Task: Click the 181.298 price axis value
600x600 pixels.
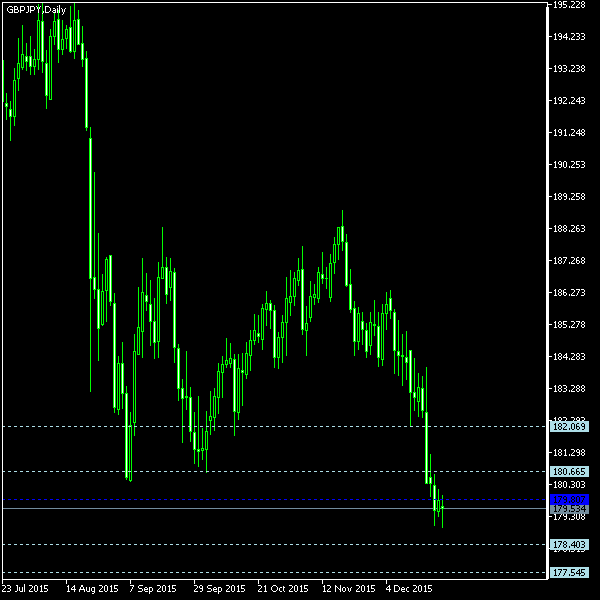Action: pyautogui.click(x=569, y=453)
